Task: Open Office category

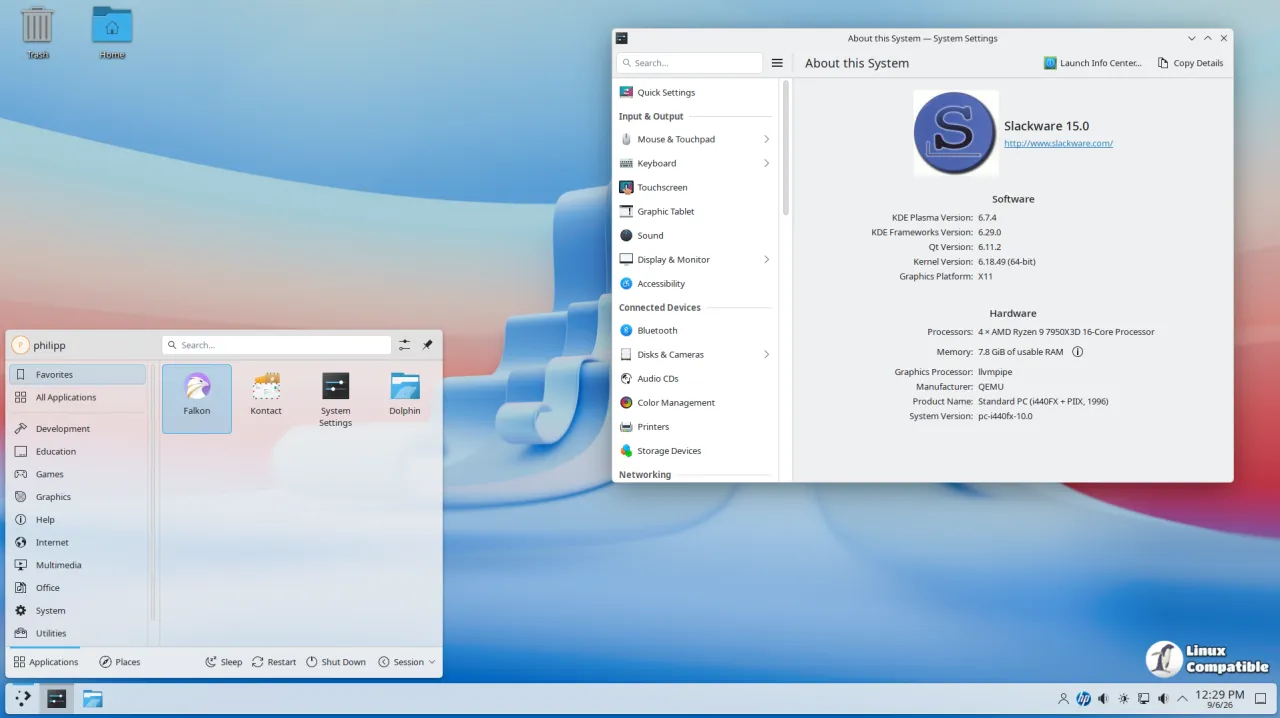Action: point(78,588)
